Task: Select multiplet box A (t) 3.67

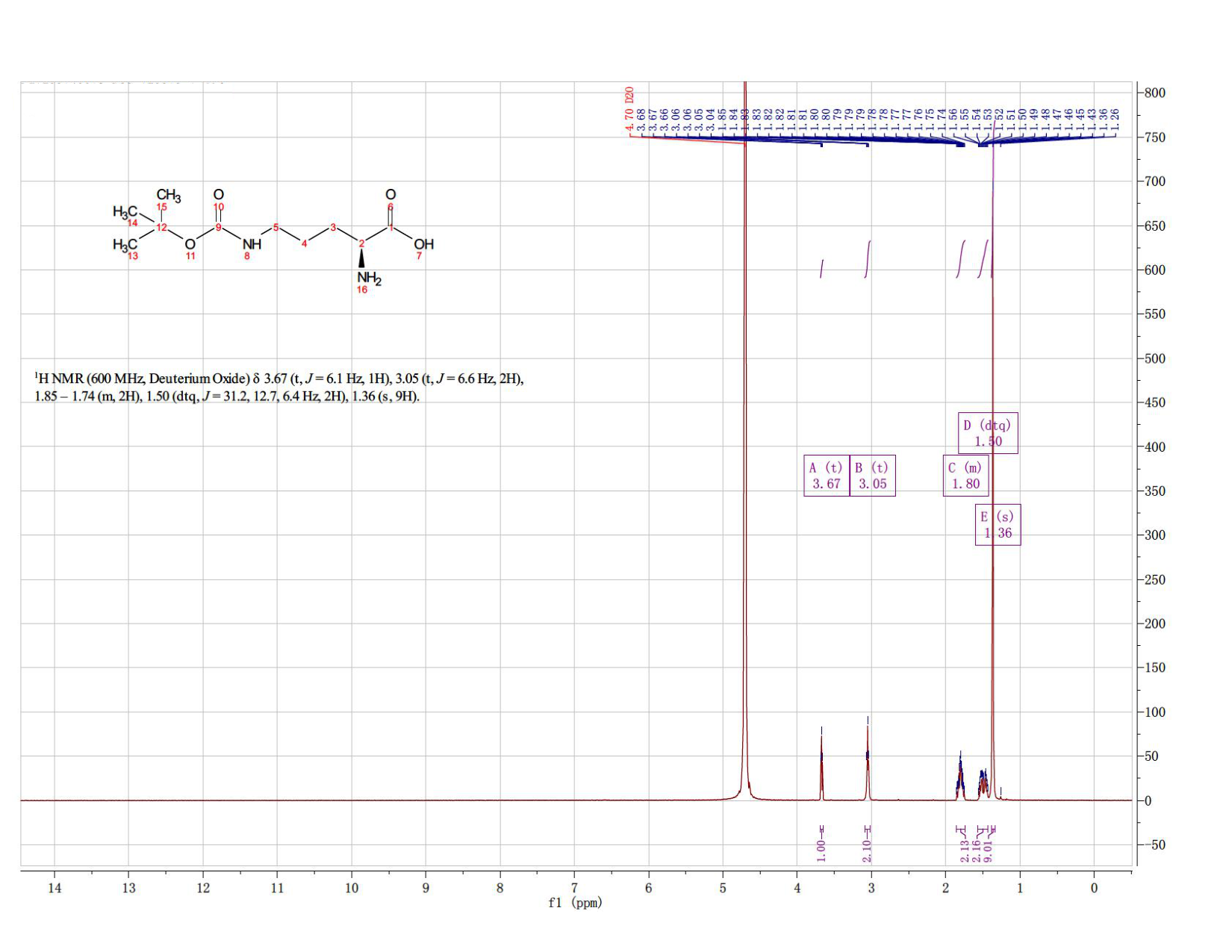Action: click(827, 476)
